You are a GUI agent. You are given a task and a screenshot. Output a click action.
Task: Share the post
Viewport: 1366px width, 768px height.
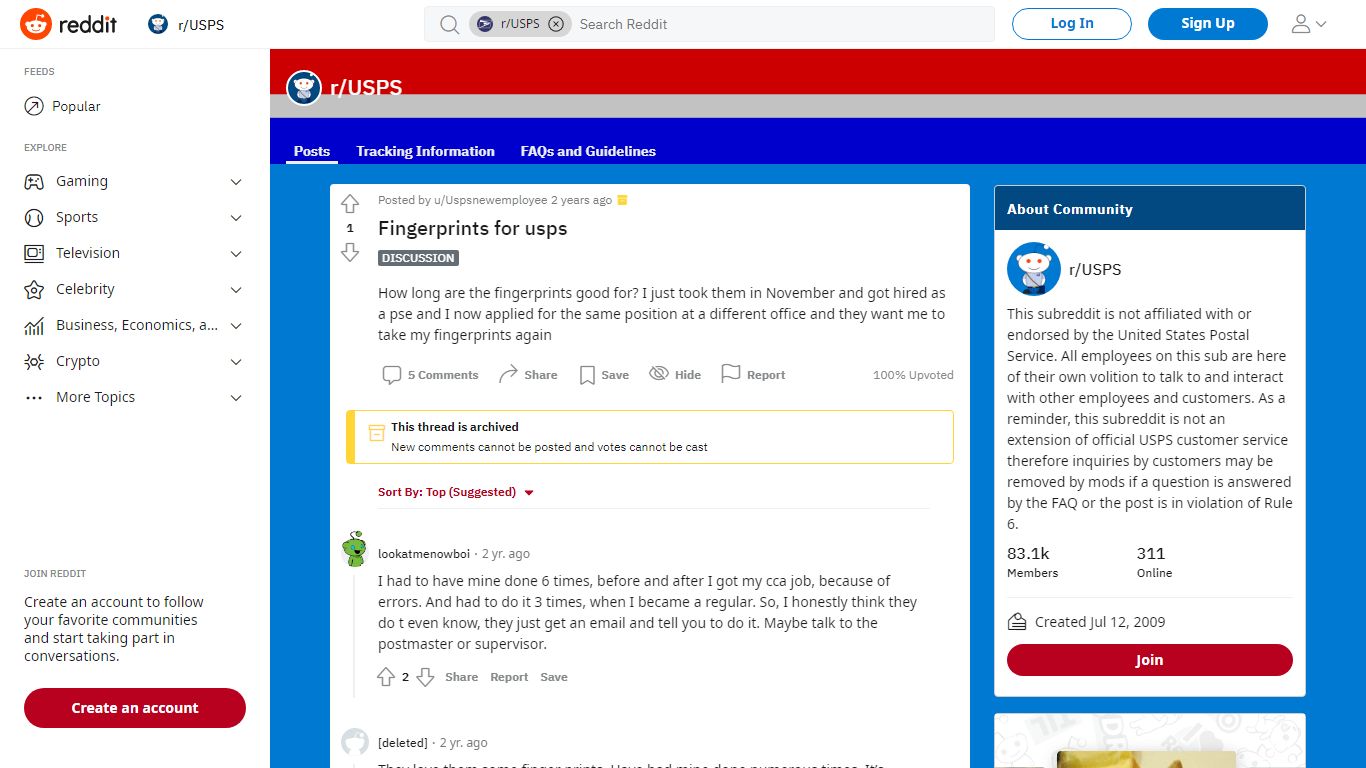[x=528, y=375]
